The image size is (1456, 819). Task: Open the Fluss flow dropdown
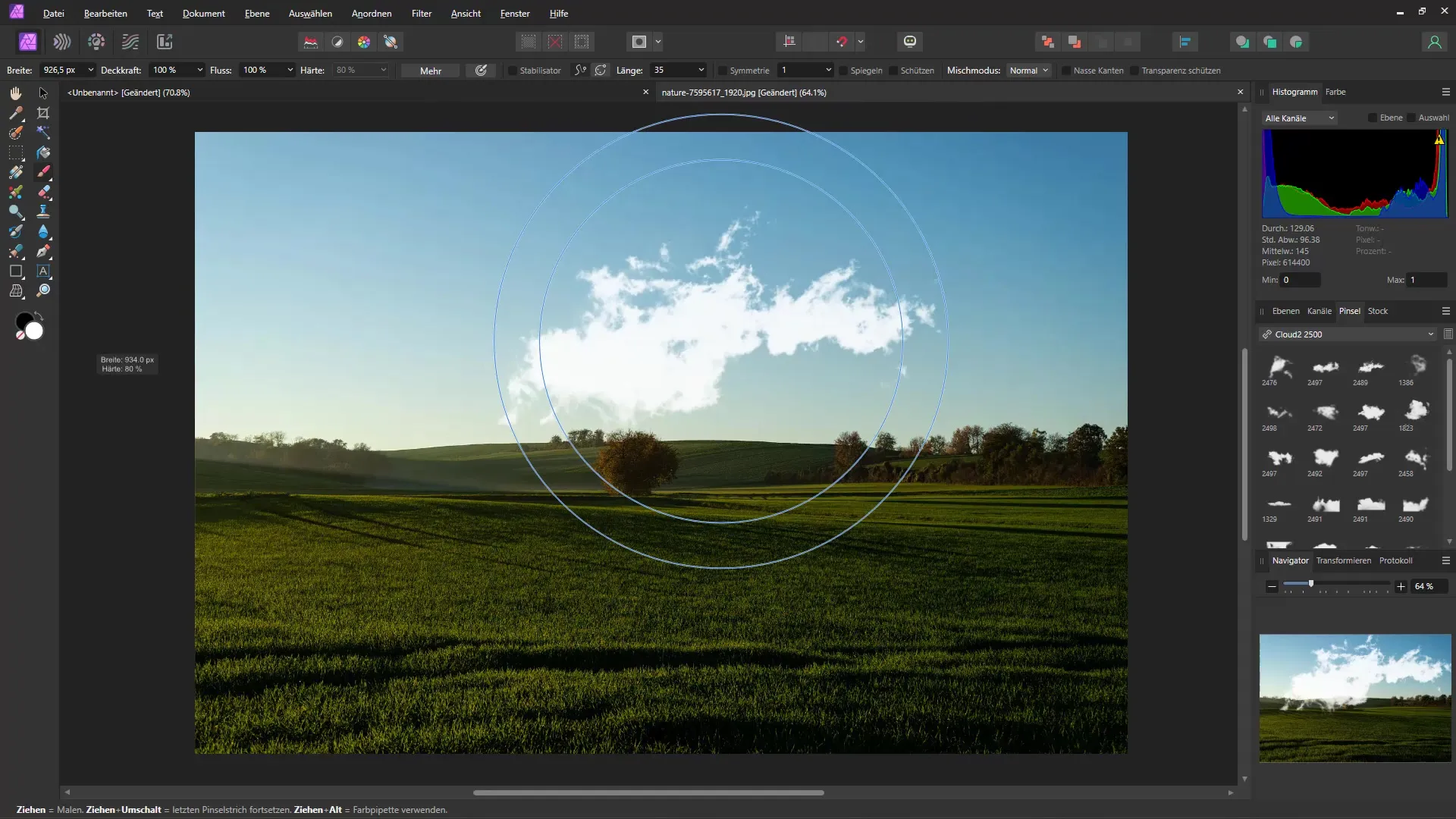[x=290, y=70]
